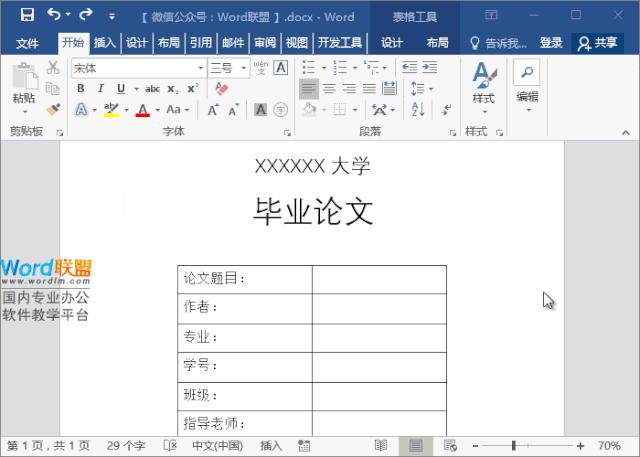
Task: Apply red font color
Action: [x=142, y=110]
